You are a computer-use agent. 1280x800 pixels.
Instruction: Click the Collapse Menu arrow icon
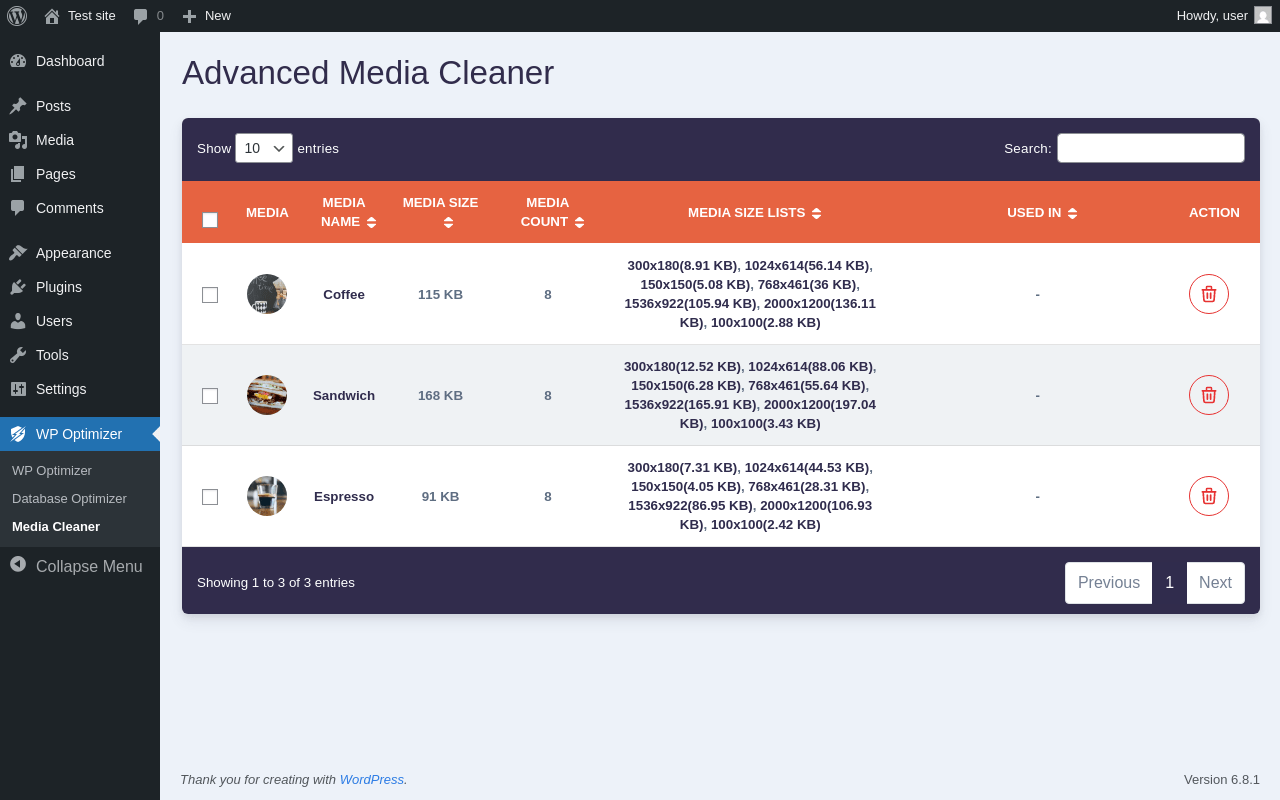coord(18,564)
